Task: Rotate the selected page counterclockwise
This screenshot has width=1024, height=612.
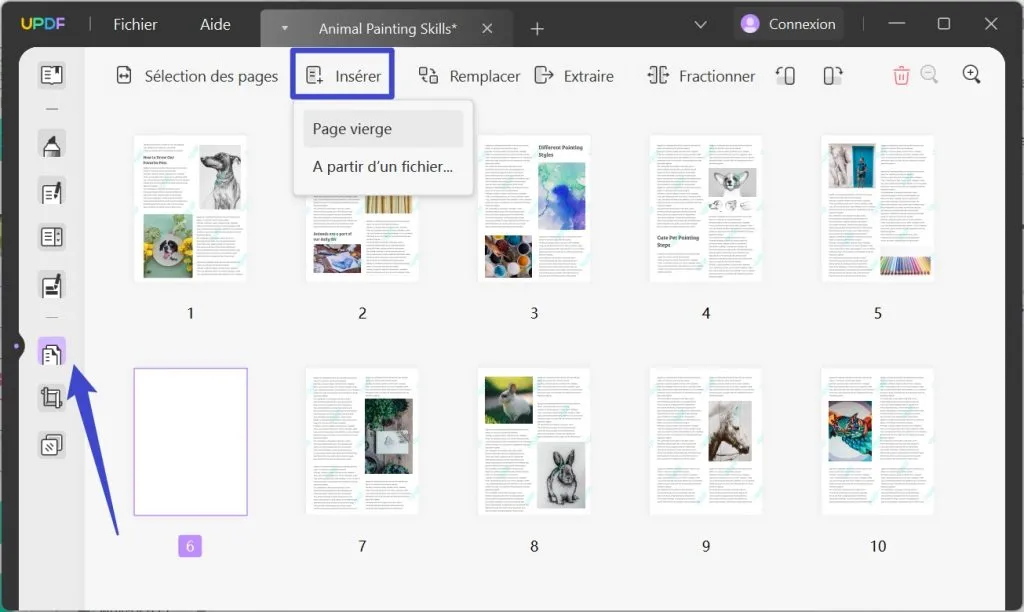Action: click(x=786, y=75)
